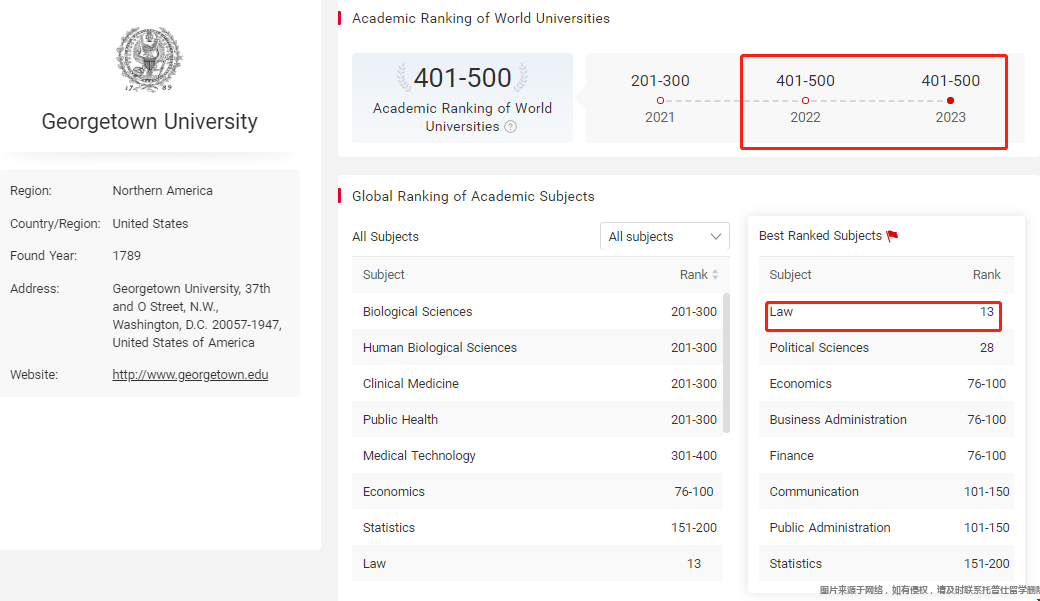Select Law in the Best Ranked Subjects list
Viewport: 1040px width, 601px height.
[x=886, y=312]
